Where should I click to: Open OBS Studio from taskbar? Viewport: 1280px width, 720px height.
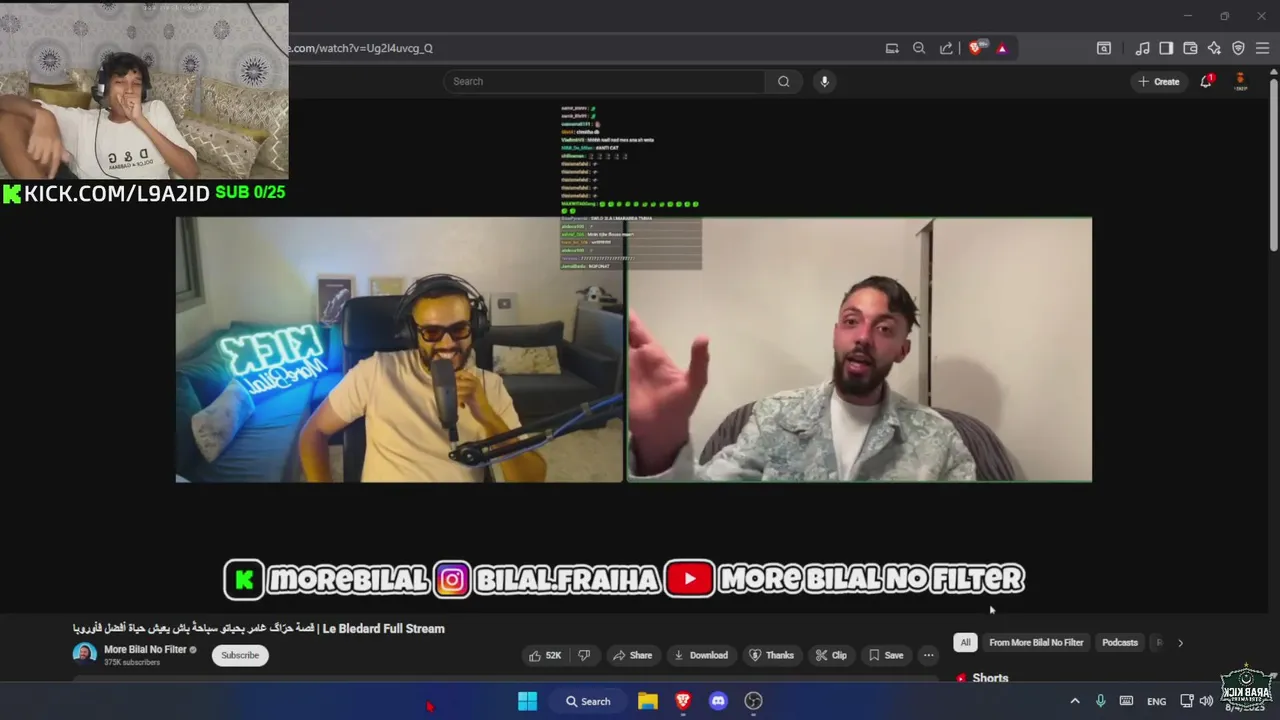(x=753, y=701)
